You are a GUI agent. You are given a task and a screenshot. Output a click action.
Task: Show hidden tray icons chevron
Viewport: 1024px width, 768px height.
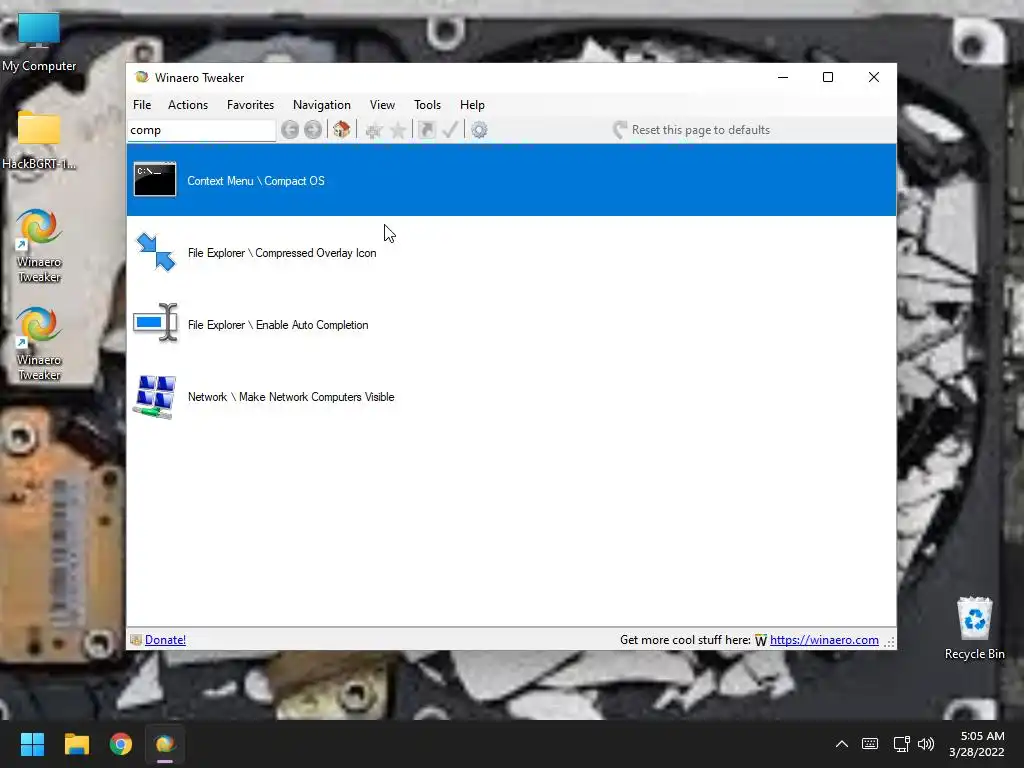(x=842, y=744)
